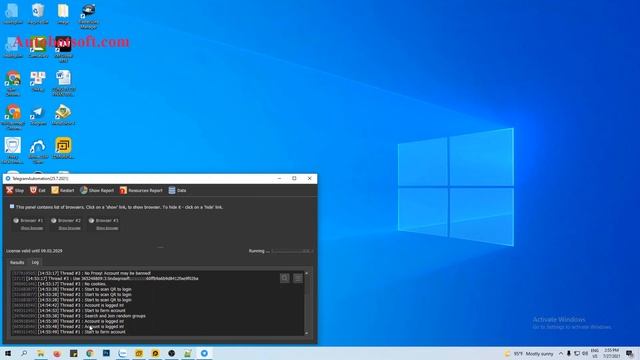Click the Running progress bar
This screenshot has width=640, height=360.
point(292,251)
